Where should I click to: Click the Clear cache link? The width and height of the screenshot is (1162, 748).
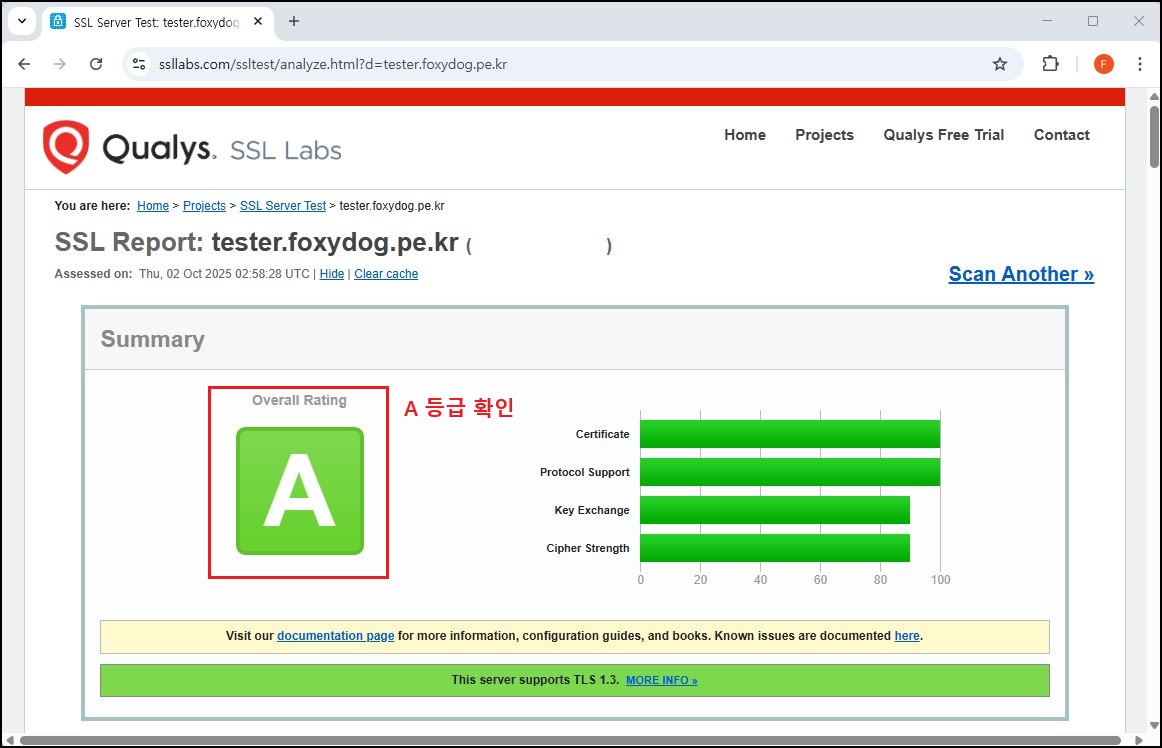[385, 274]
